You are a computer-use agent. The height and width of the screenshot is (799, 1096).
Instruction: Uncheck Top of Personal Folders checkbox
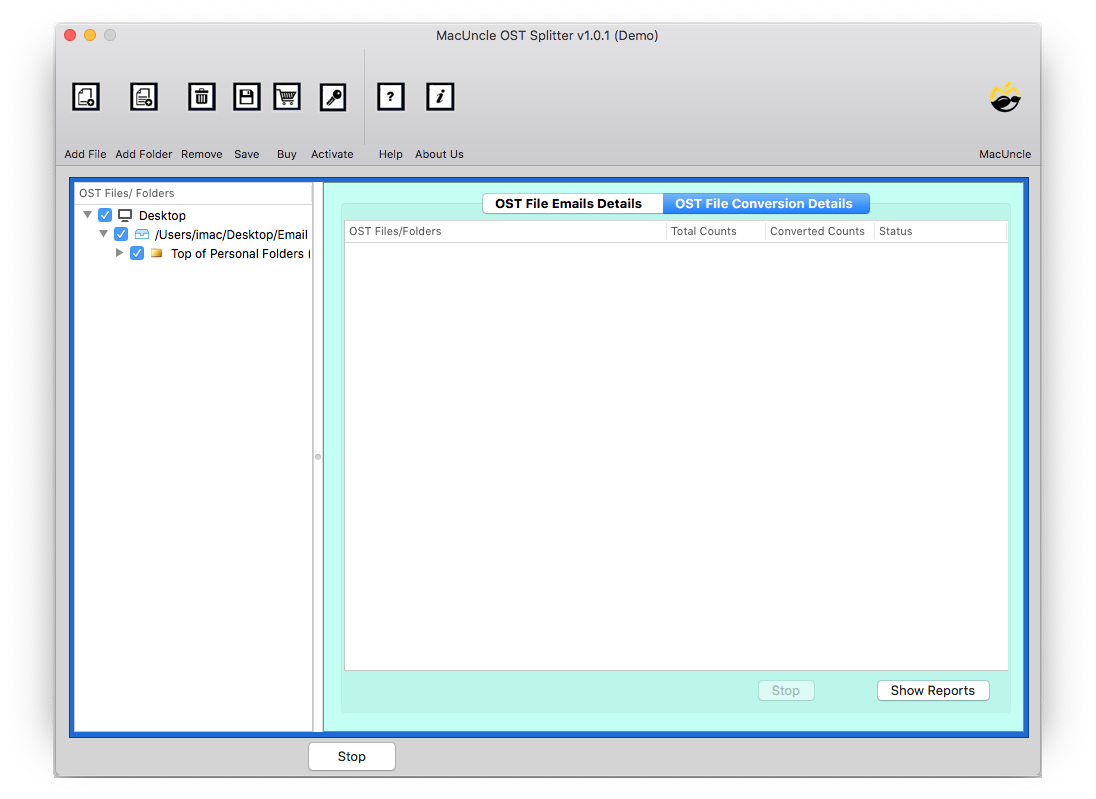tap(137, 253)
